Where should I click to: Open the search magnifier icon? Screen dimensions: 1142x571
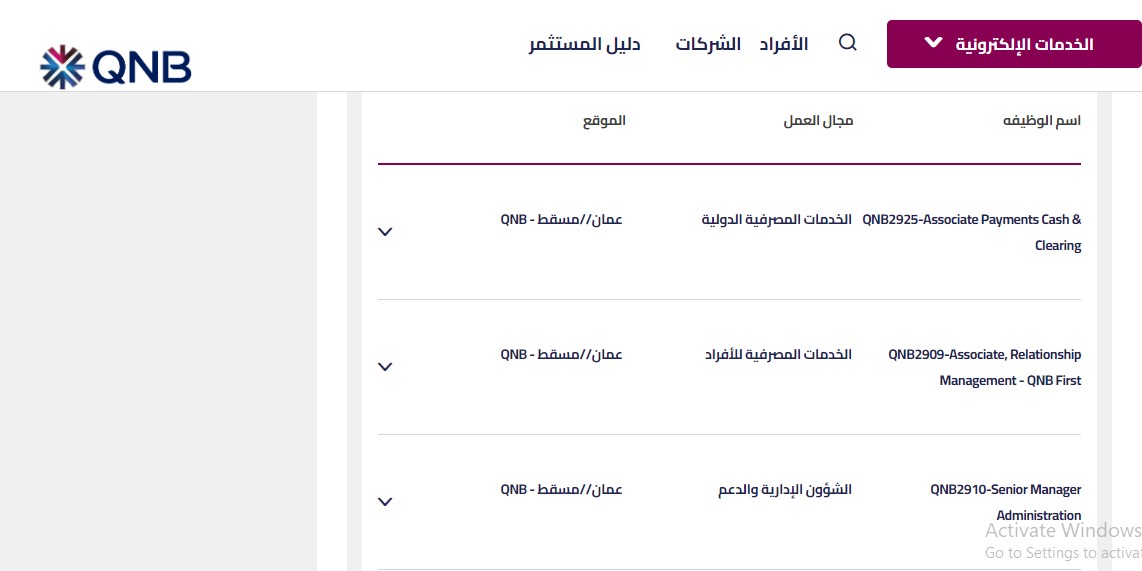click(848, 43)
